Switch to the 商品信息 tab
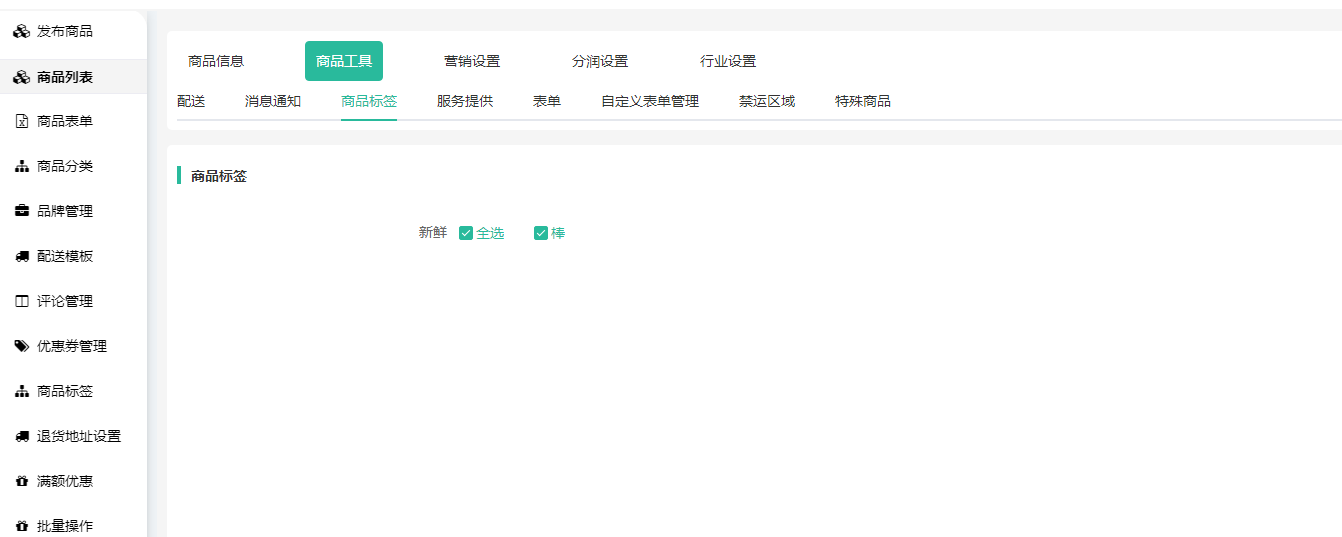Image resolution: width=1342 pixels, height=537 pixels. click(x=216, y=61)
